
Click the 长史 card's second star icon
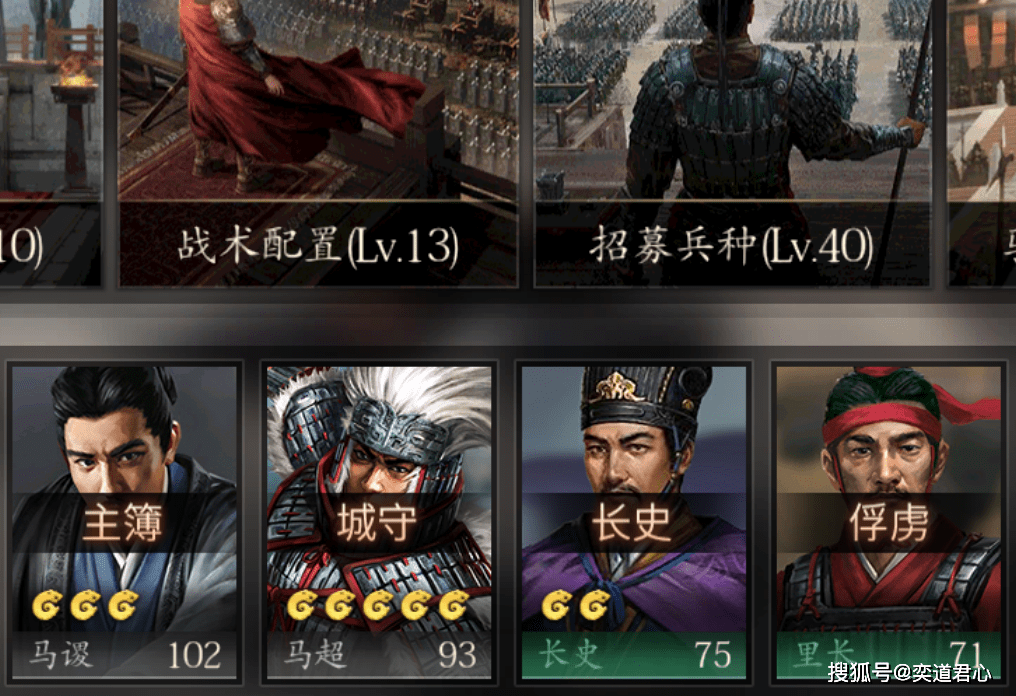coord(595,606)
